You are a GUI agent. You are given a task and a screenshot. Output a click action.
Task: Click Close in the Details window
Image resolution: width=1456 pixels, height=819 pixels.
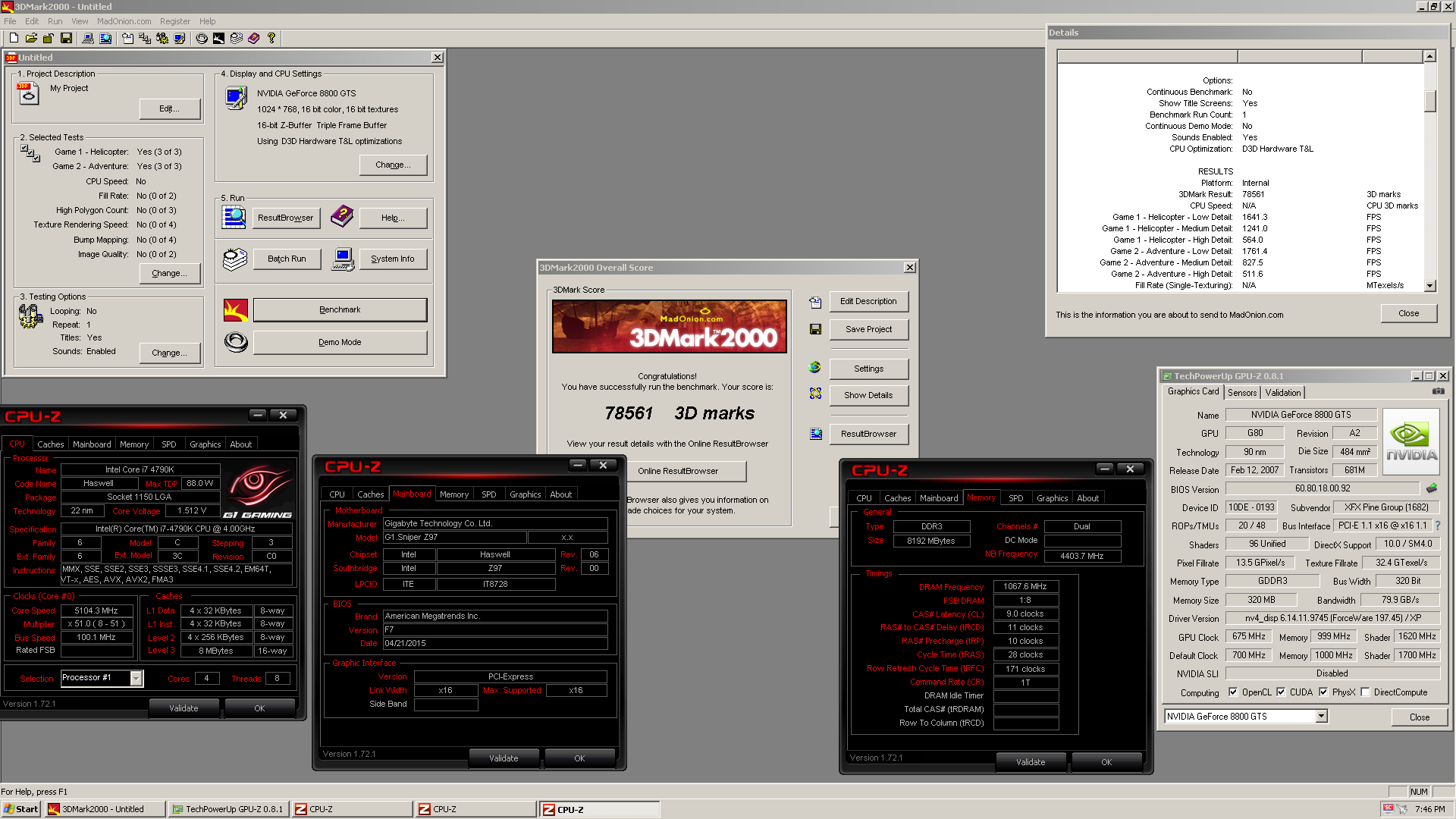tap(1408, 313)
